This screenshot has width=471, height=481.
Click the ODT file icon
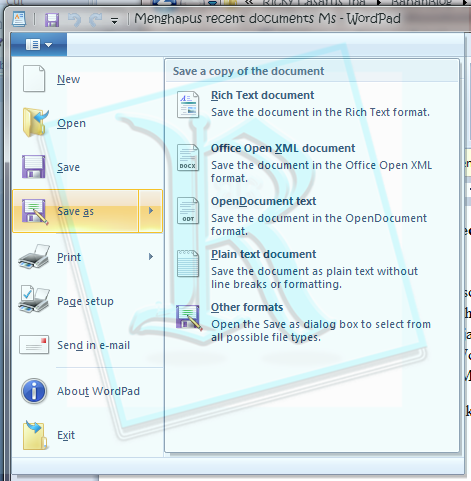[188, 211]
